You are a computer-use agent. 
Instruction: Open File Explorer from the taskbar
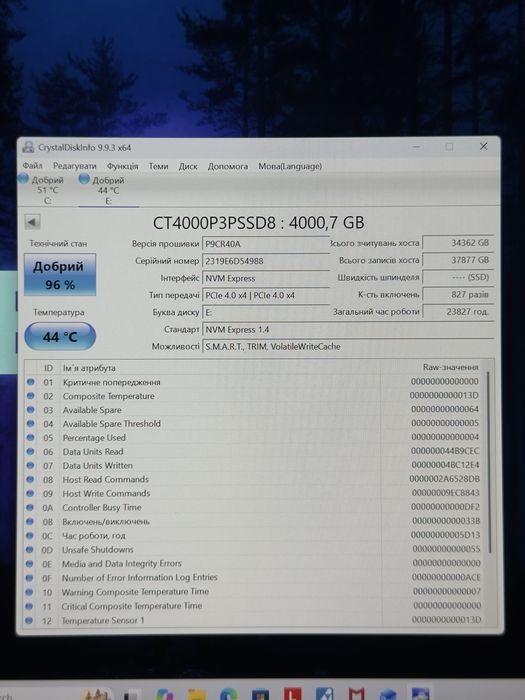tap(196, 695)
